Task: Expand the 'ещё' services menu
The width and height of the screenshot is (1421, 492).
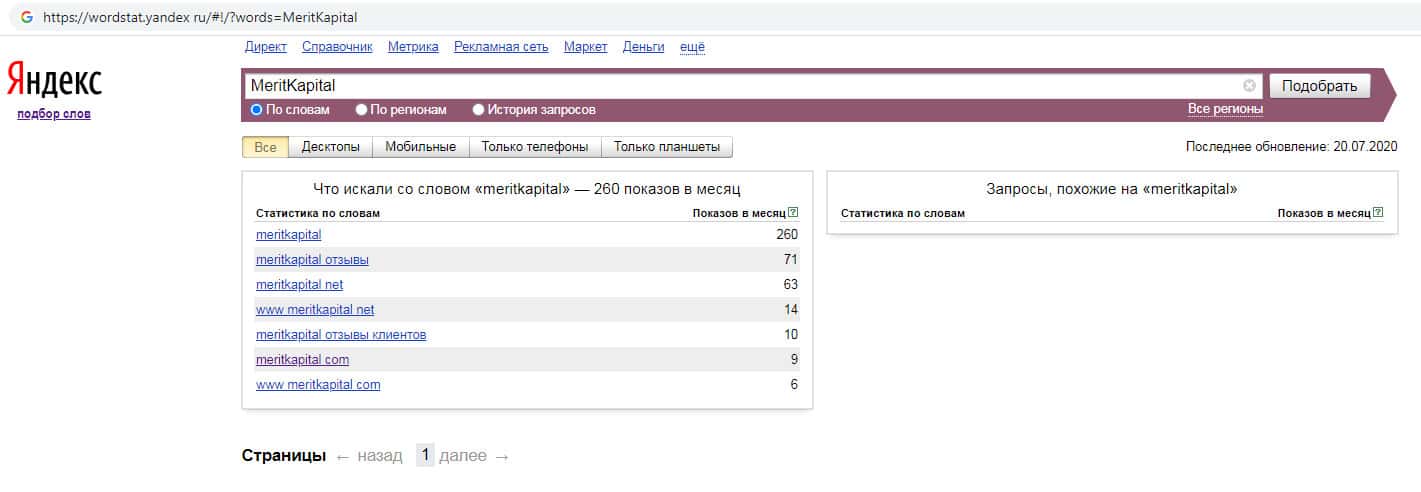Action: pyautogui.click(x=692, y=47)
